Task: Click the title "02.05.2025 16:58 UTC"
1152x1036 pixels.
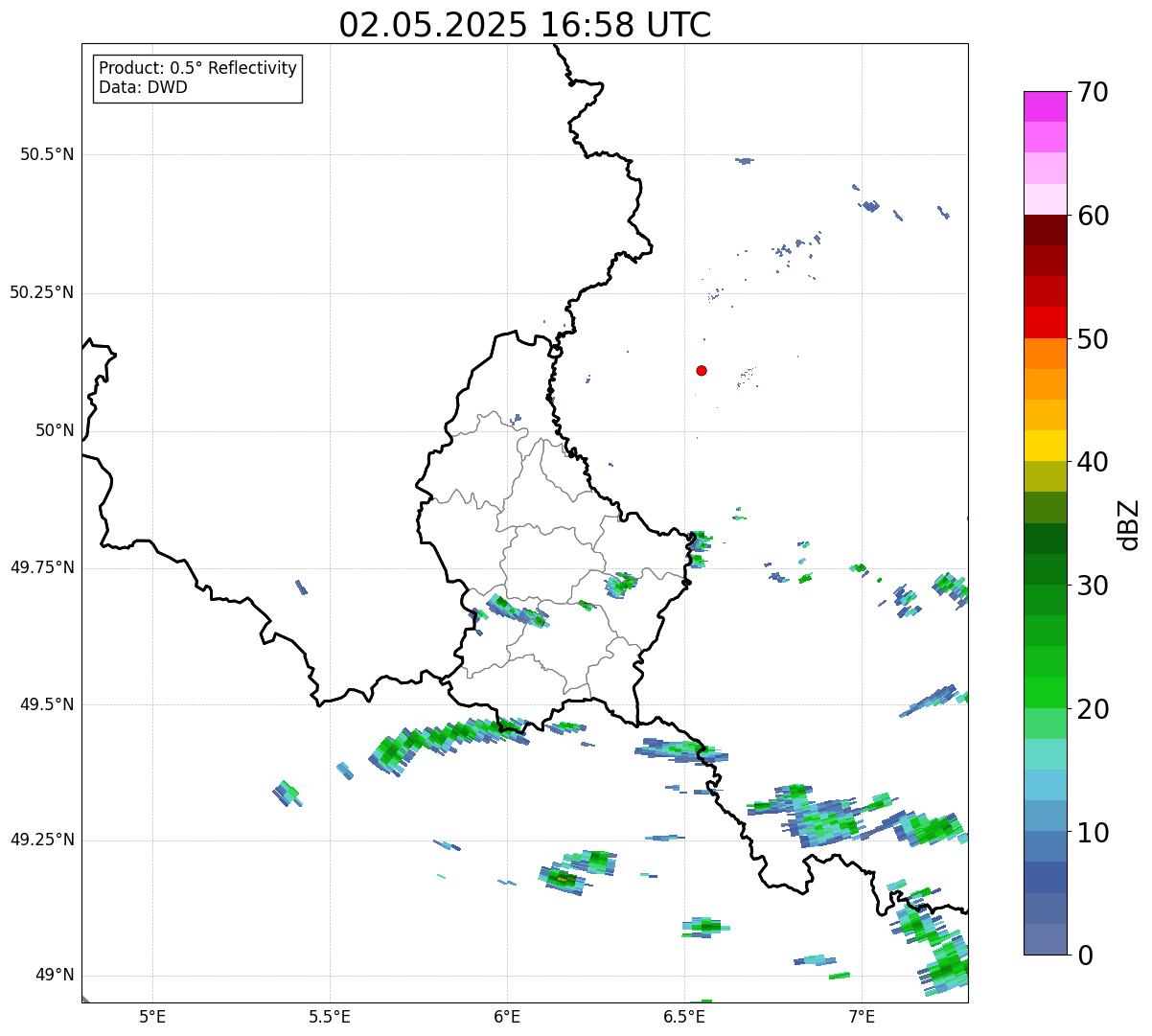Action: (x=525, y=24)
